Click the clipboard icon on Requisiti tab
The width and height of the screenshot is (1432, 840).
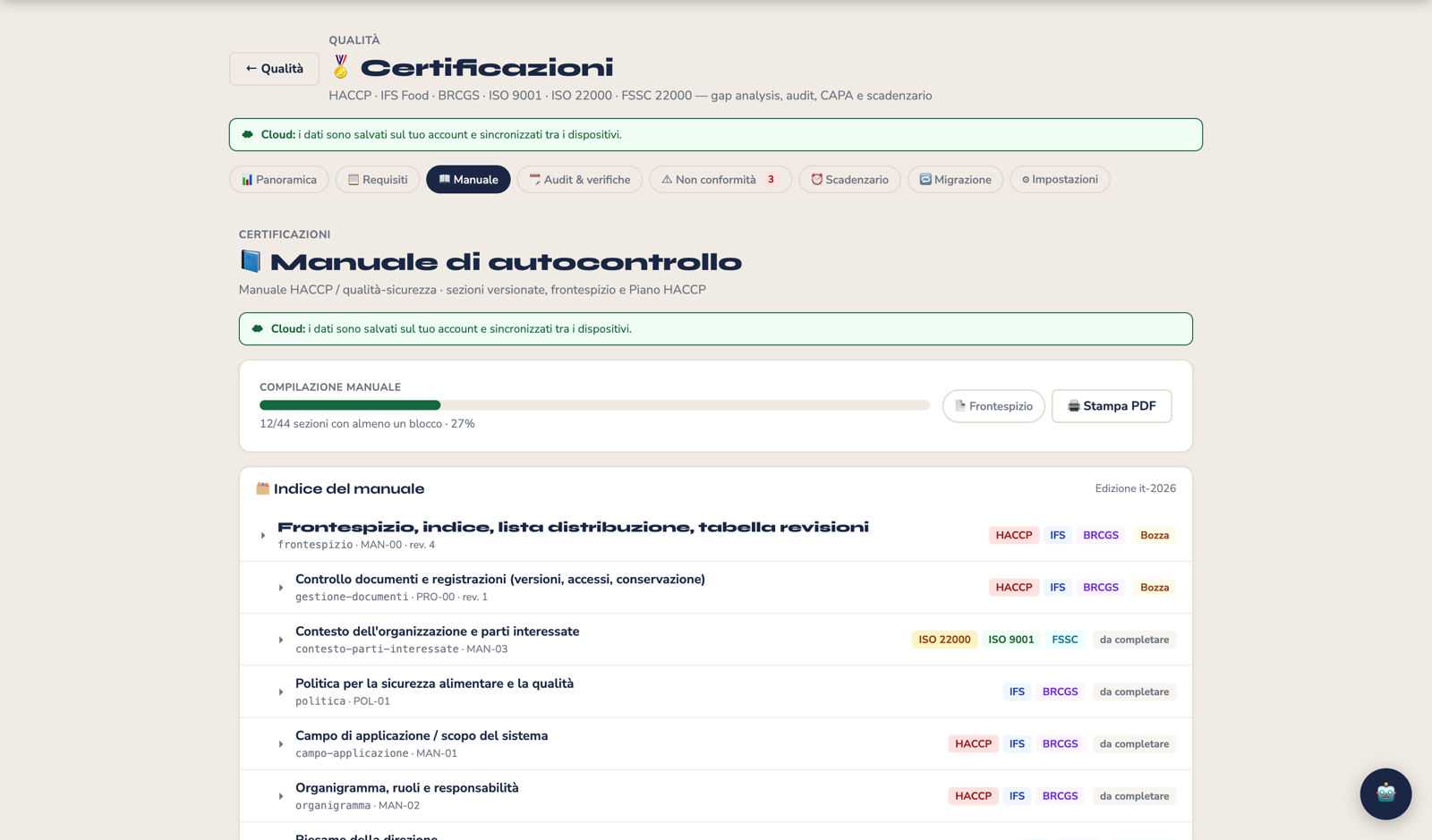(354, 180)
